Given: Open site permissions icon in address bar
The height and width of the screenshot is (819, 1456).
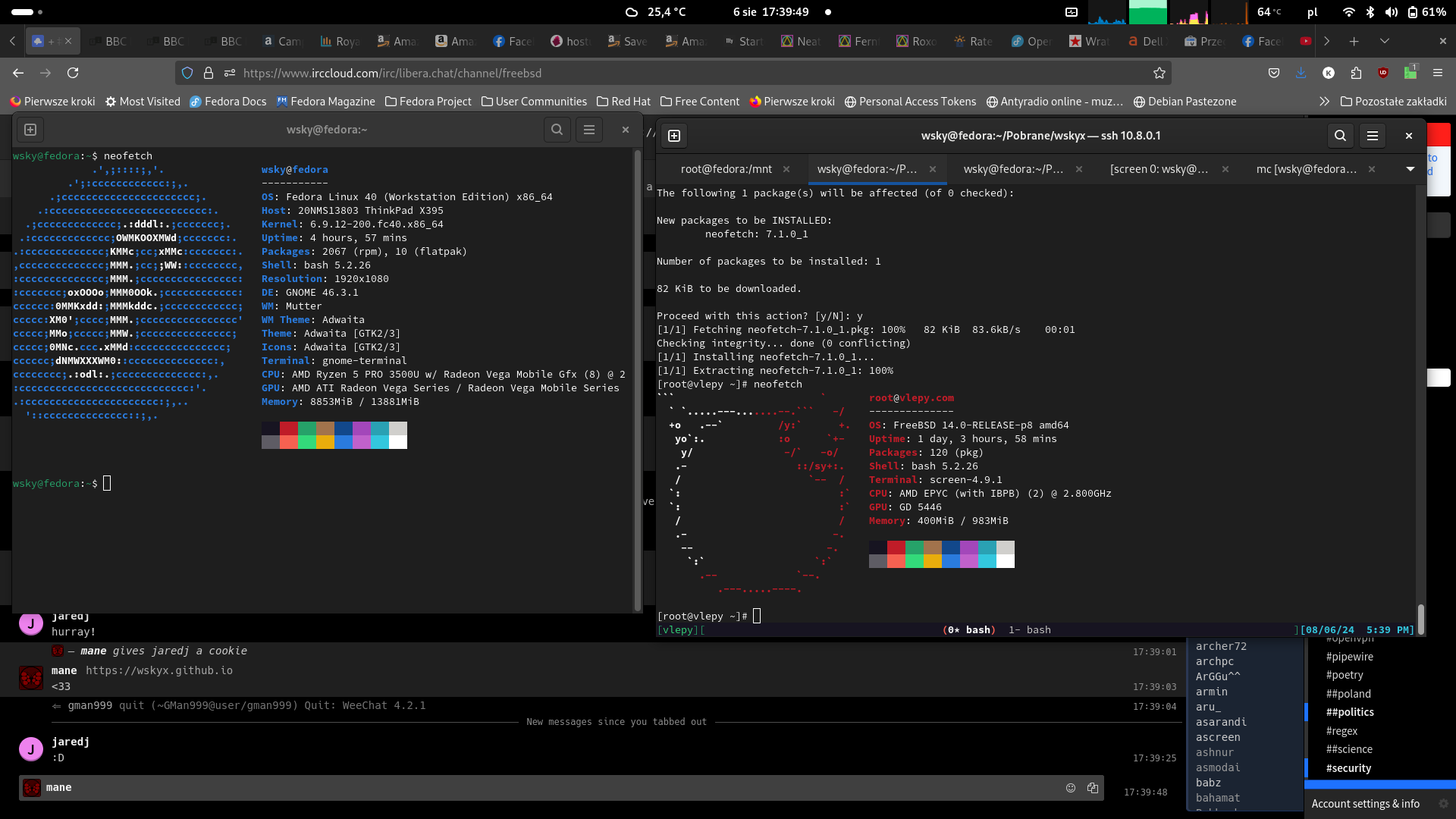Looking at the screenshot, I should (x=230, y=73).
